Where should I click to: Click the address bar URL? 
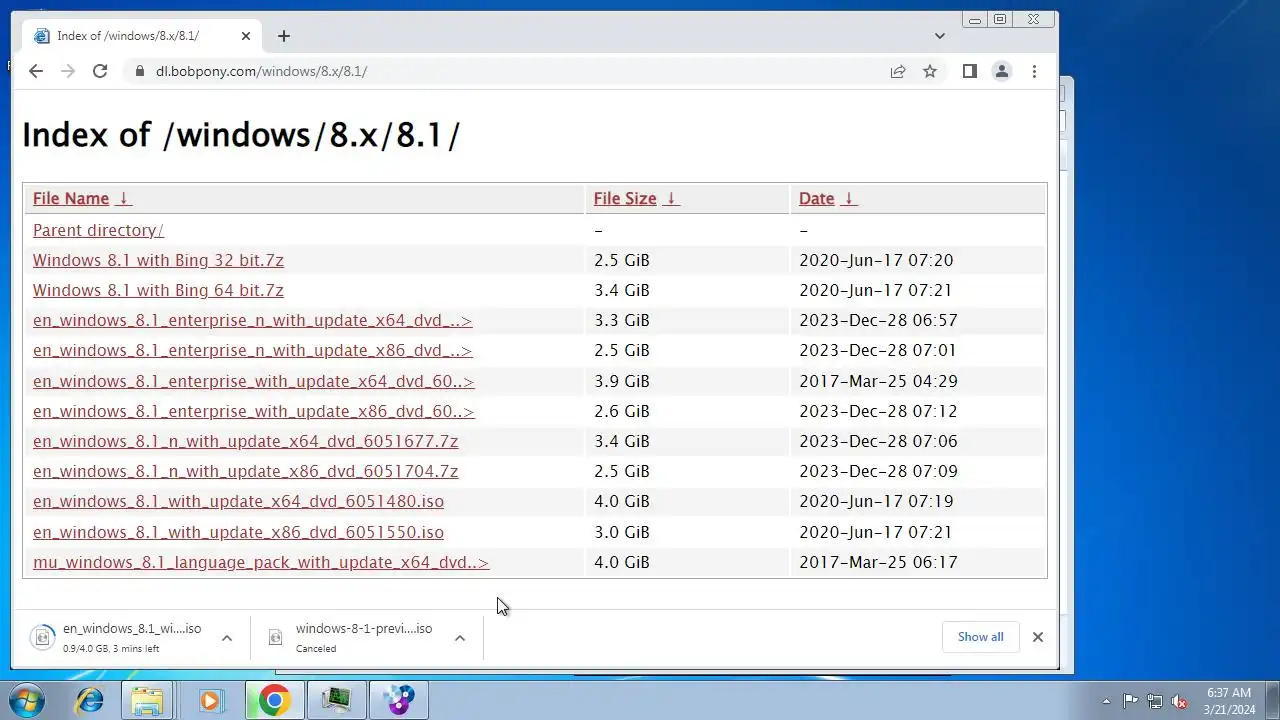[x=261, y=71]
